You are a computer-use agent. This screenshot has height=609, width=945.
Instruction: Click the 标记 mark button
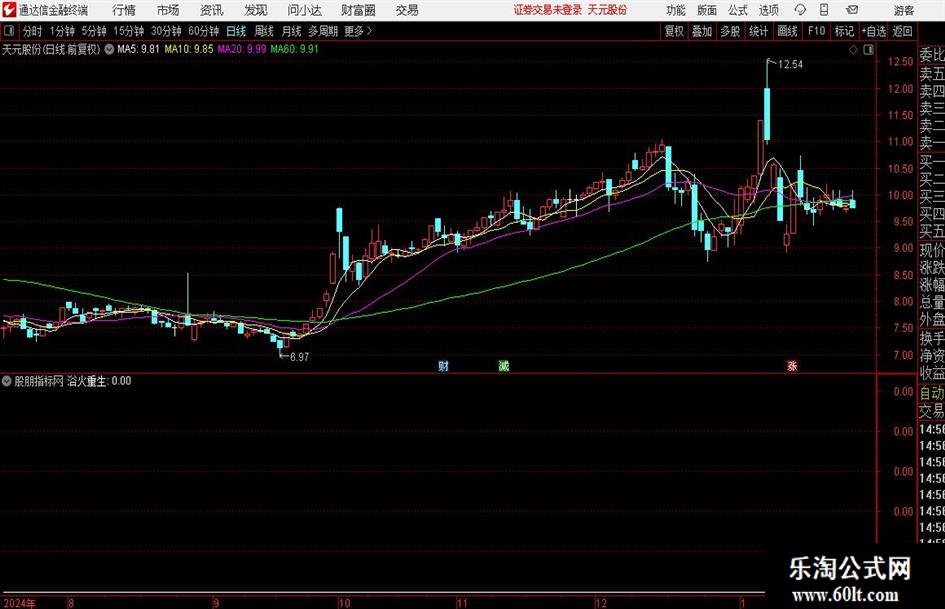(844, 31)
